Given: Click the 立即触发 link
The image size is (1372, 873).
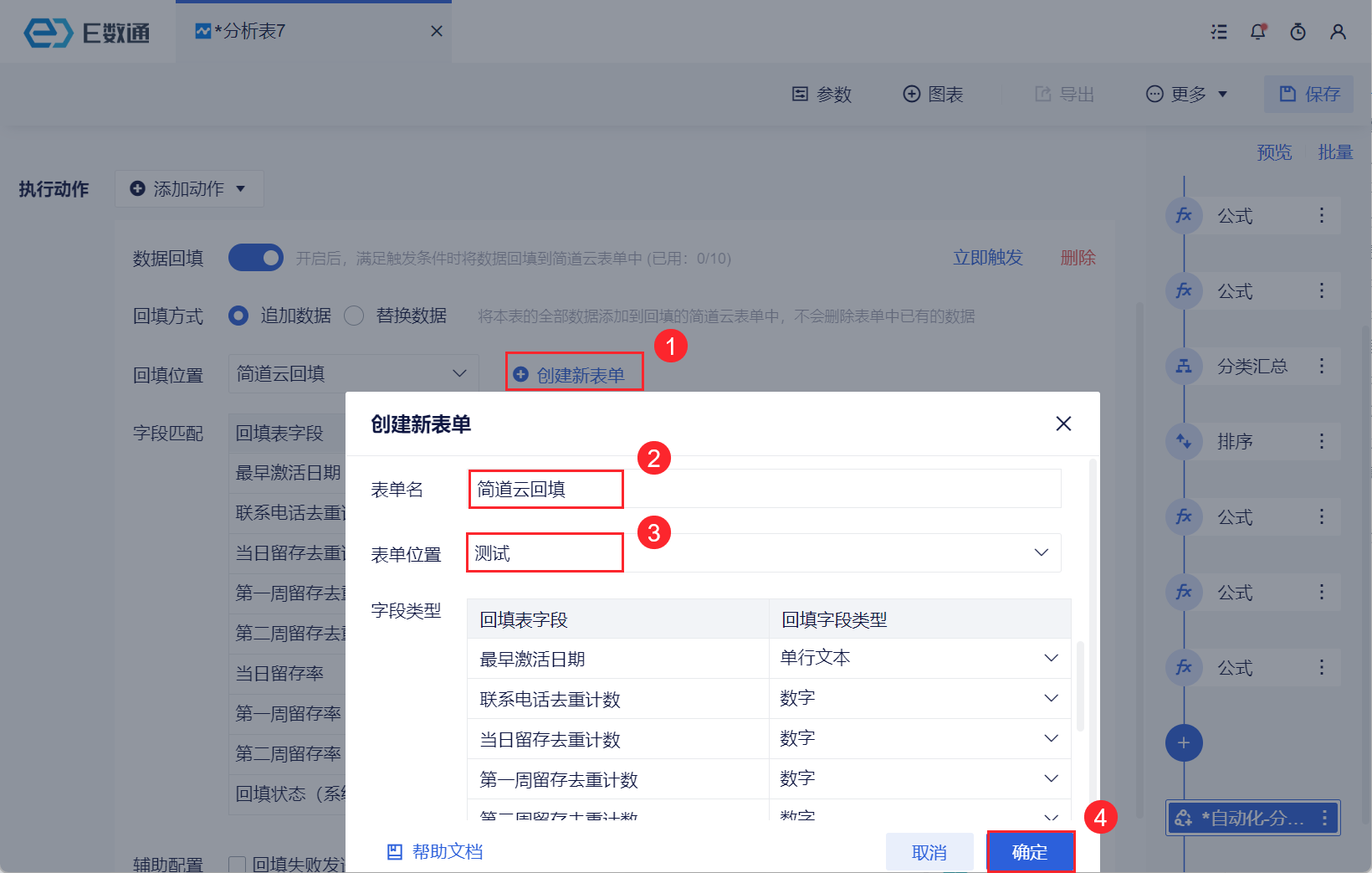Looking at the screenshot, I should pyautogui.click(x=988, y=258).
